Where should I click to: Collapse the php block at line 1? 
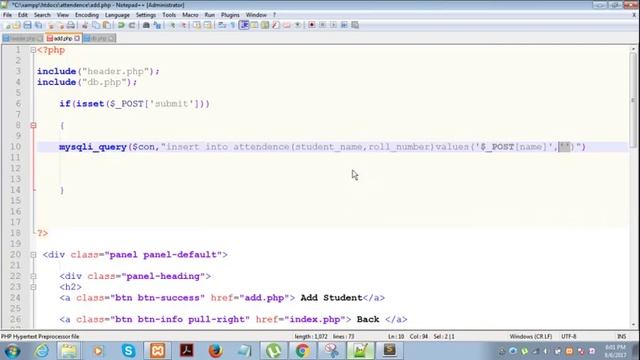(33, 50)
